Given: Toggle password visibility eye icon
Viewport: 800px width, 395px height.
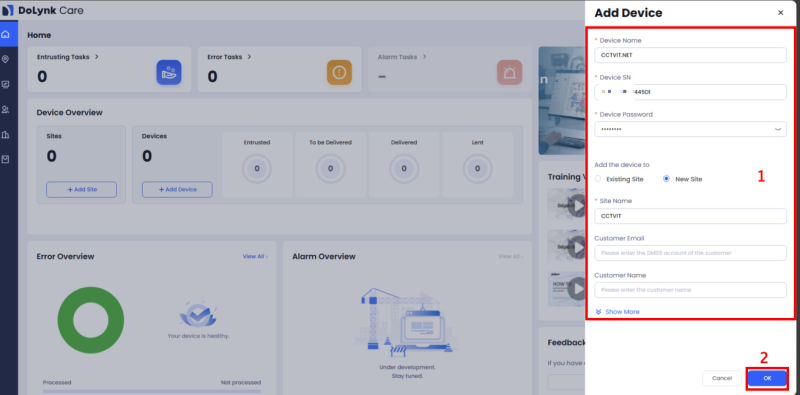Looking at the screenshot, I should (x=778, y=129).
